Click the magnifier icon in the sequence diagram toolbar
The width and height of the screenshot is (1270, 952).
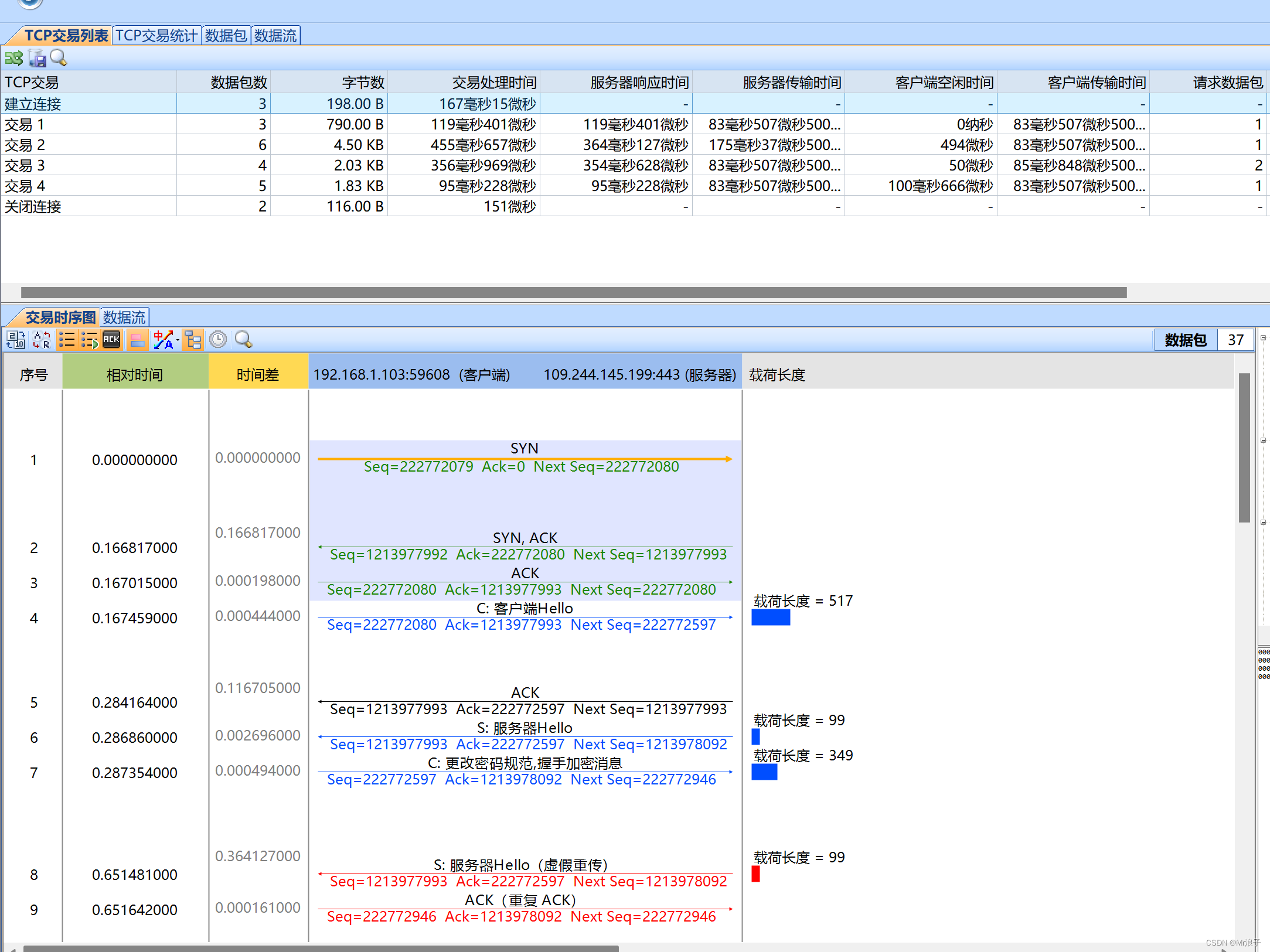(x=243, y=340)
